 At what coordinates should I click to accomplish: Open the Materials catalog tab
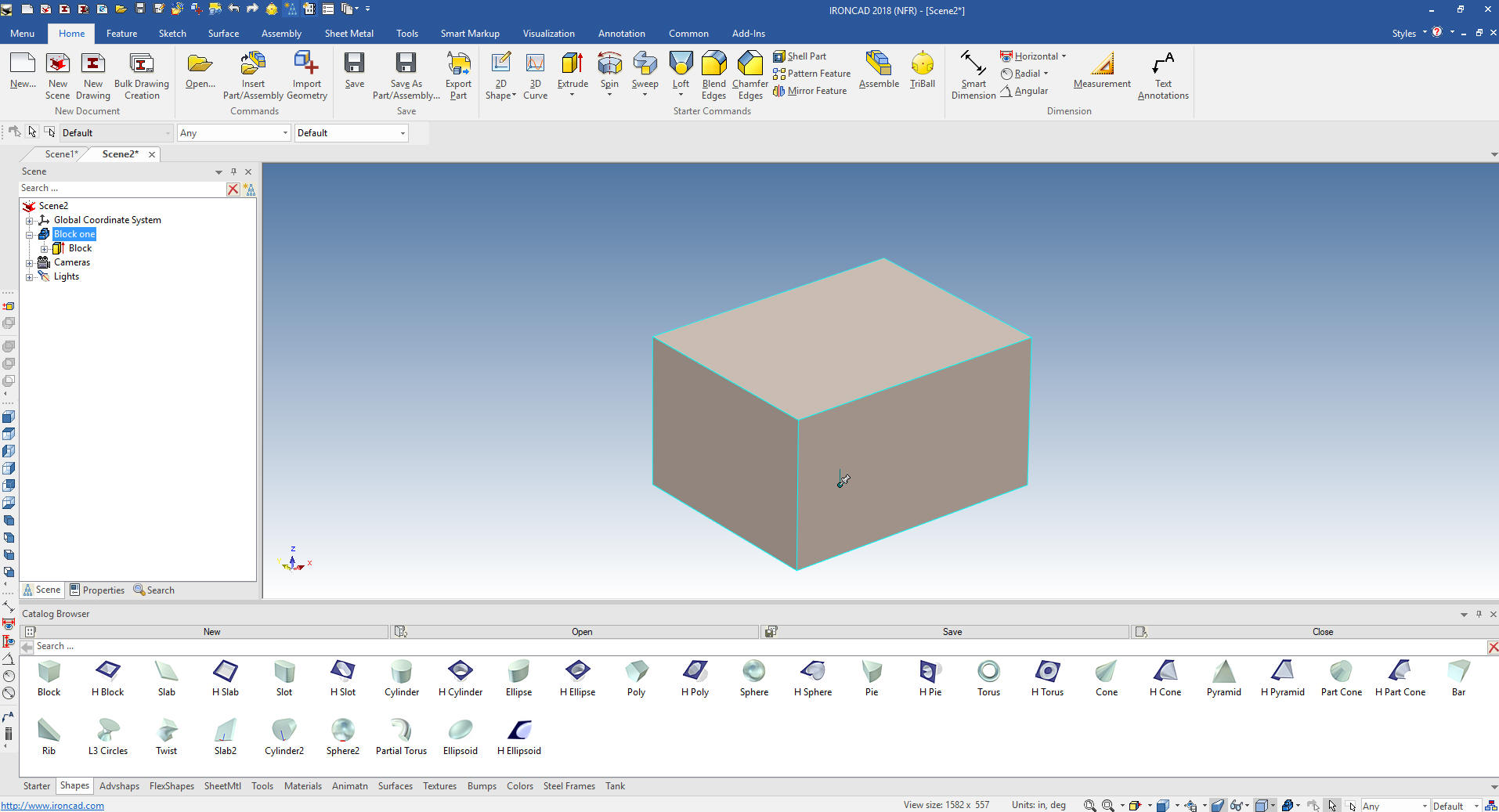pos(302,786)
